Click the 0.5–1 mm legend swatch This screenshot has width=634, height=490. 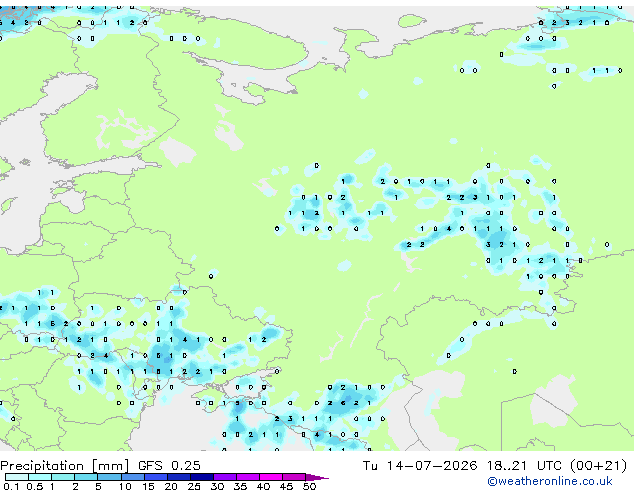pyautogui.click(x=40, y=477)
